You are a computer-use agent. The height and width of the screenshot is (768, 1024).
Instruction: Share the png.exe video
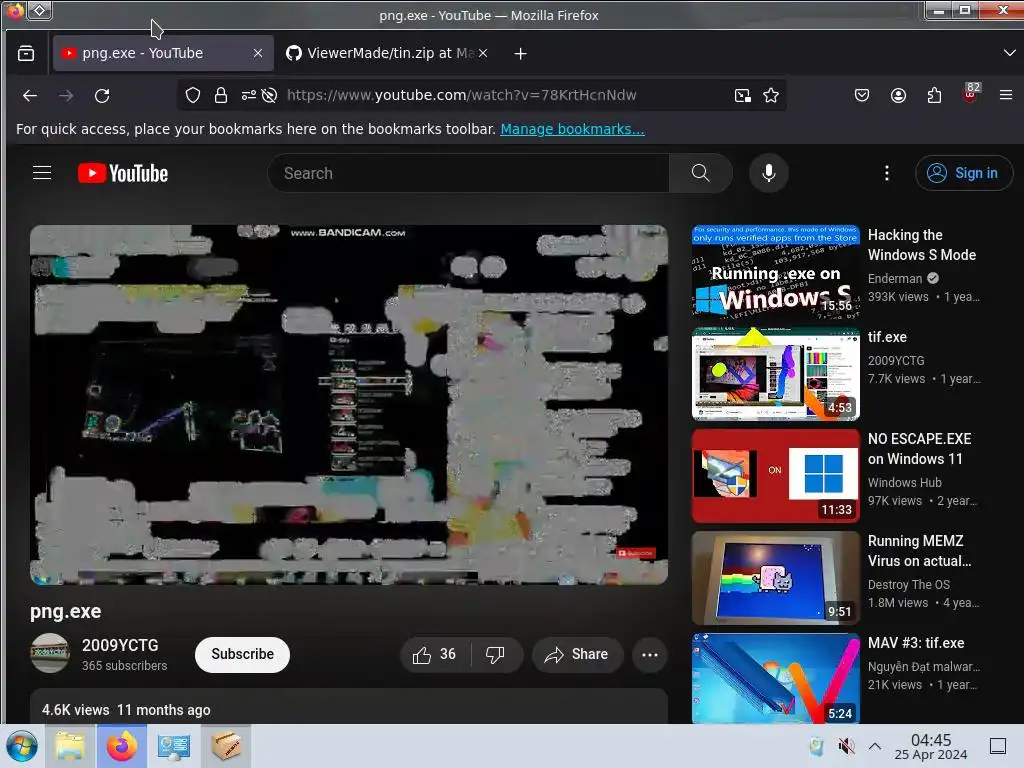click(x=577, y=654)
